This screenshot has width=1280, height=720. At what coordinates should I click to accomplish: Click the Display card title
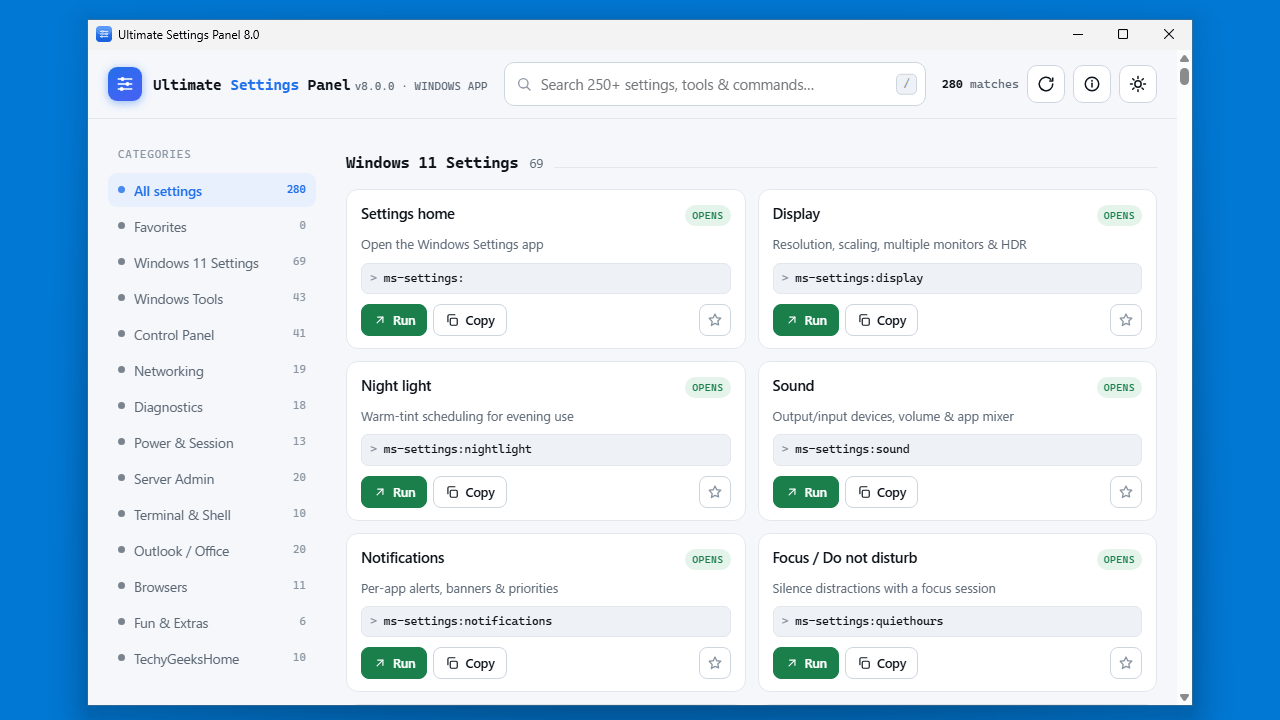796,214
